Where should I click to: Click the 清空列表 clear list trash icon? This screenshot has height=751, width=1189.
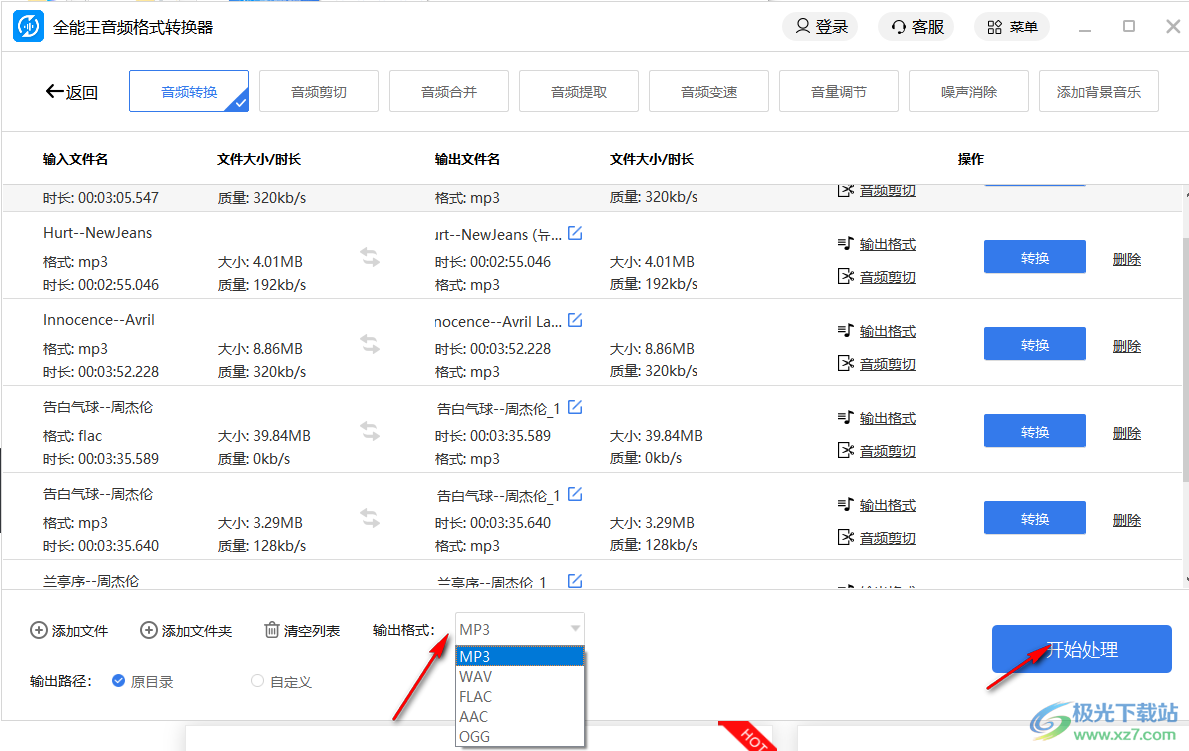(x=271, y=630)
